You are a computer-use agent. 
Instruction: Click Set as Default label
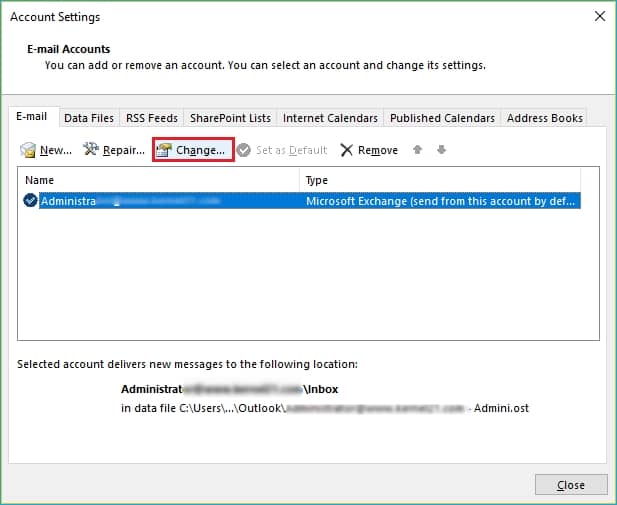click(291, 150)
